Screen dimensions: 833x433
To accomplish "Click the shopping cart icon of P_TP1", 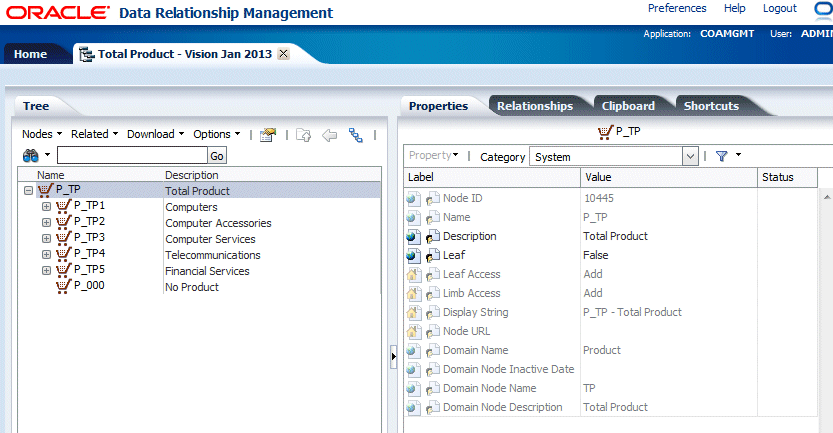I will pos(63,206).
